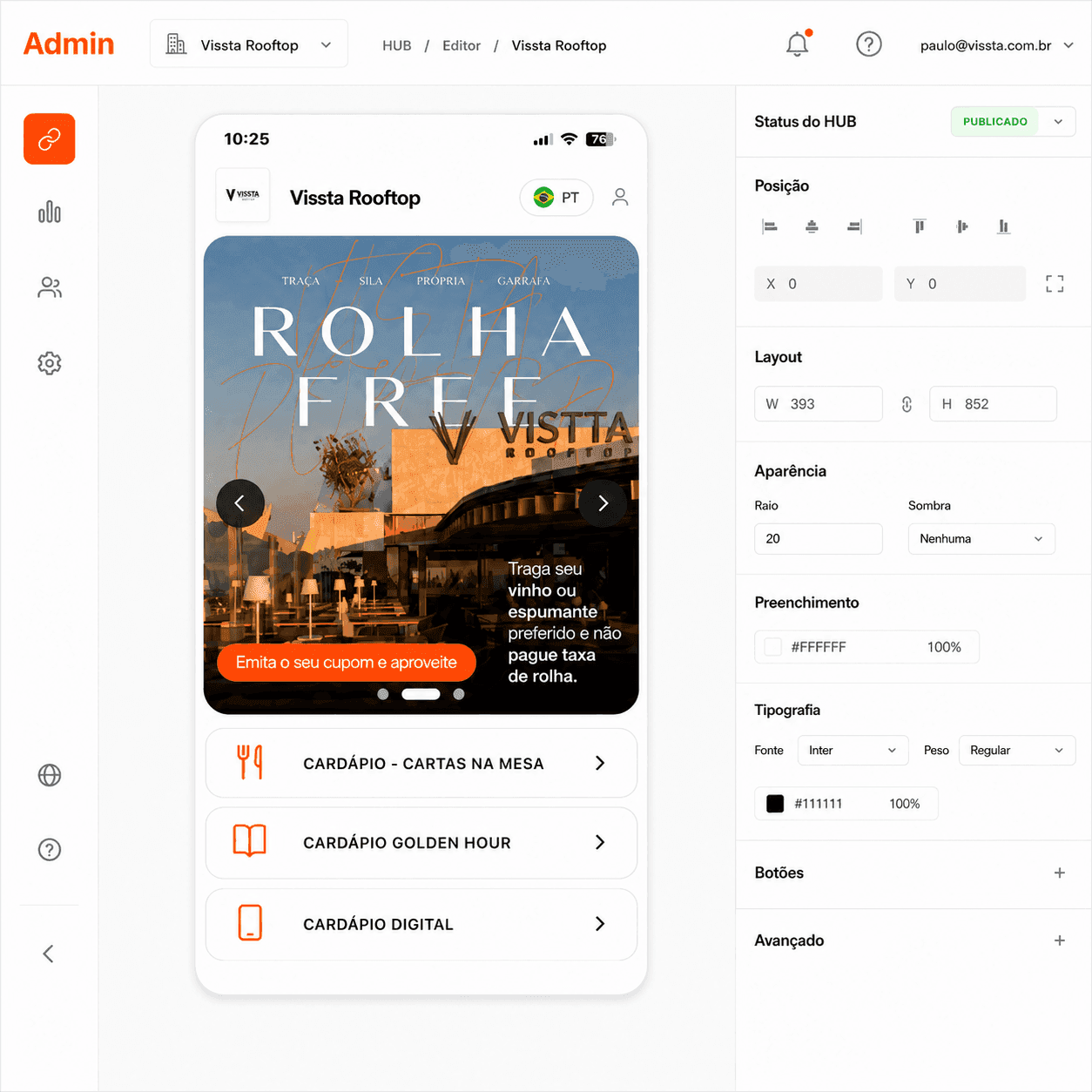Select the active middle carousel indicator
This screenshot has width=1092, height=1092.
pyautogui.click(x=421, y=694)
